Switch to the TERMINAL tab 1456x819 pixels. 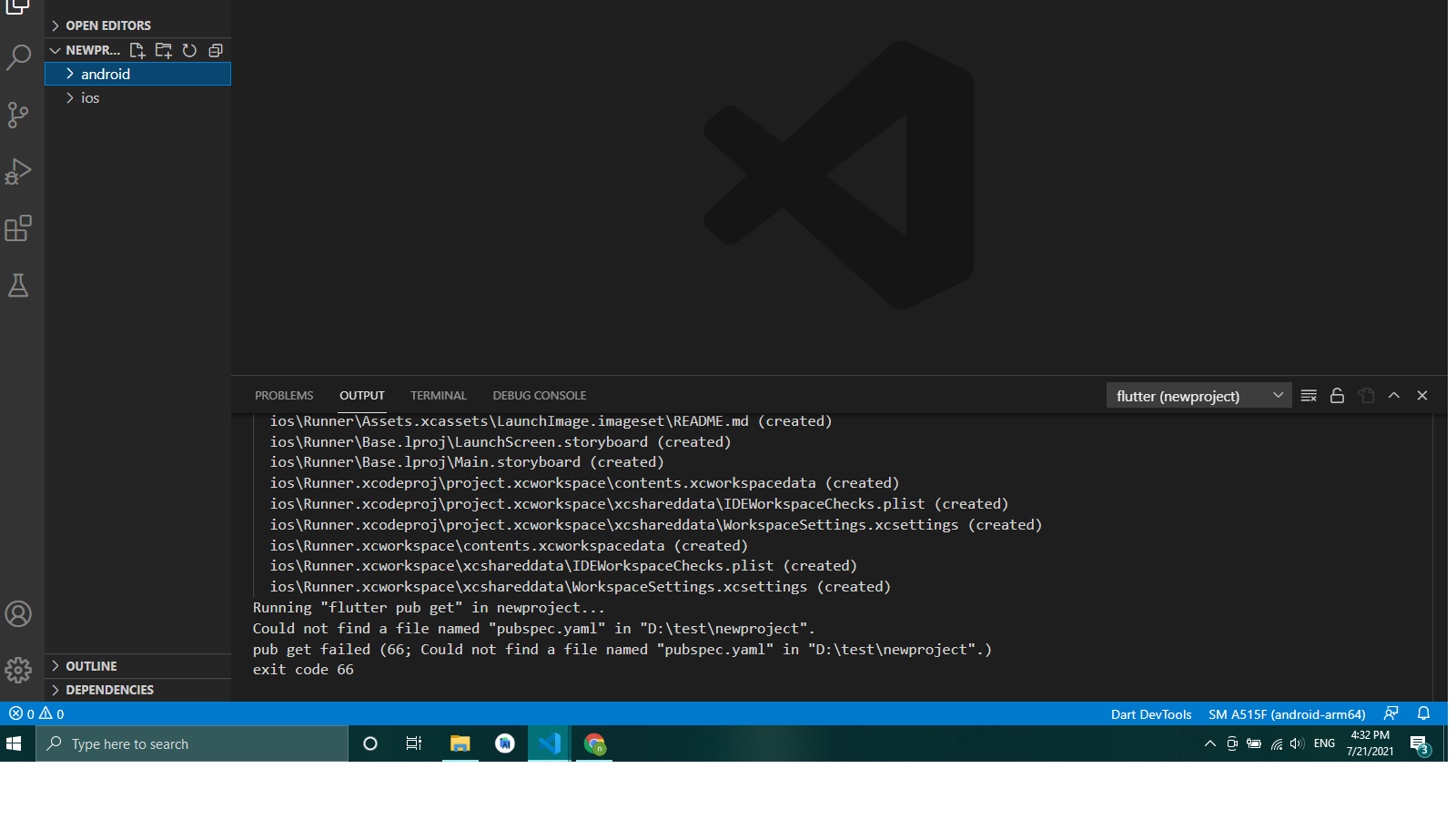click(438, 395)
